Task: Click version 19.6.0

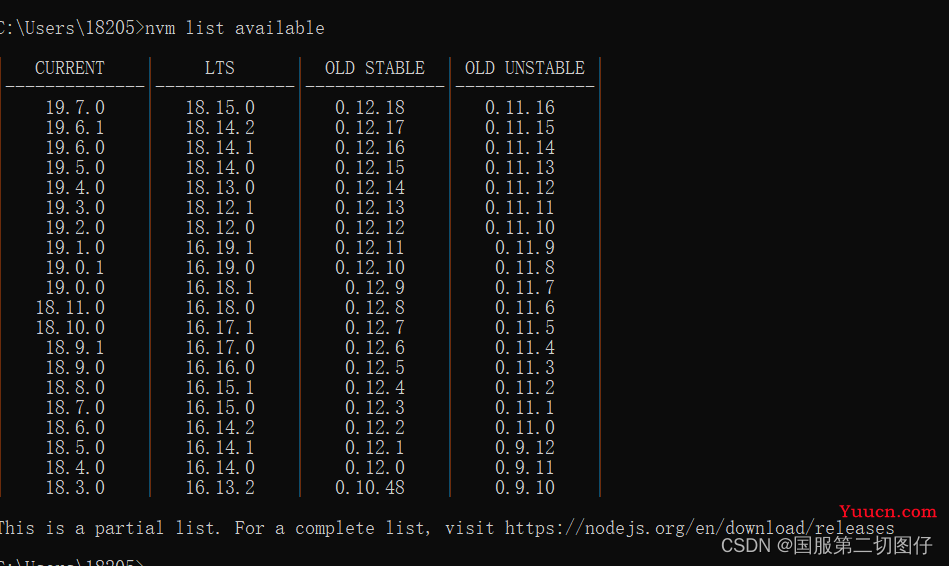Action: tap(75, 148)
